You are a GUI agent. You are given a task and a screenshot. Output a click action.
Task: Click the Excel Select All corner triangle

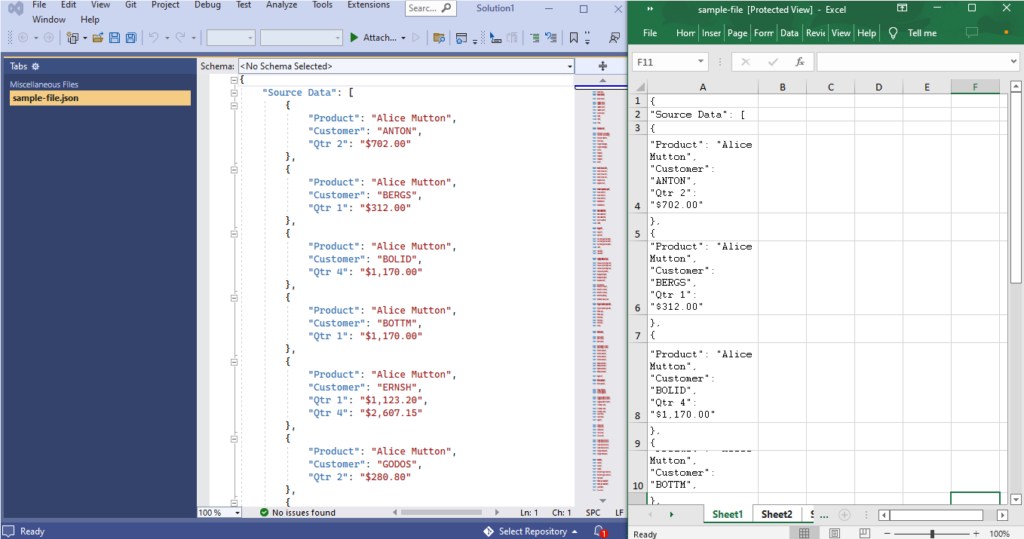[640, 87]
